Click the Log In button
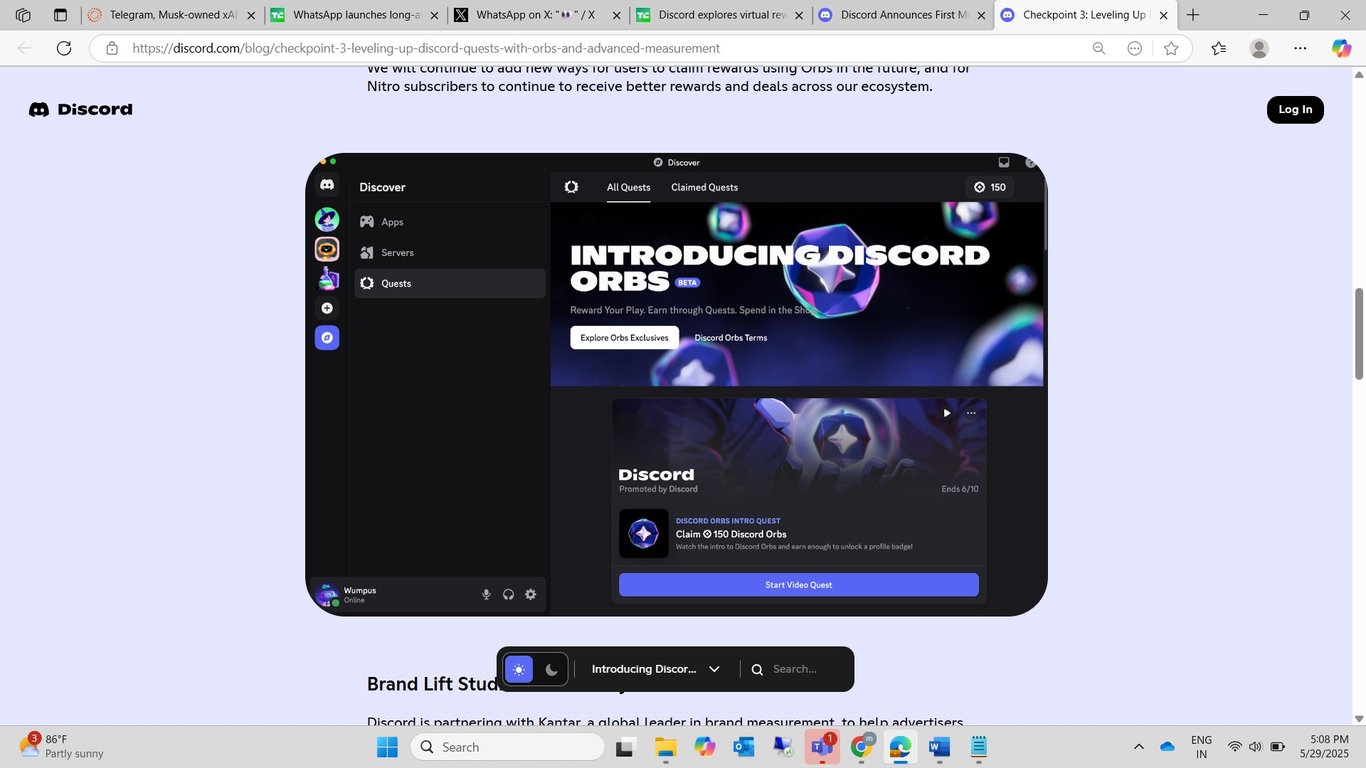 (1295, 109)
